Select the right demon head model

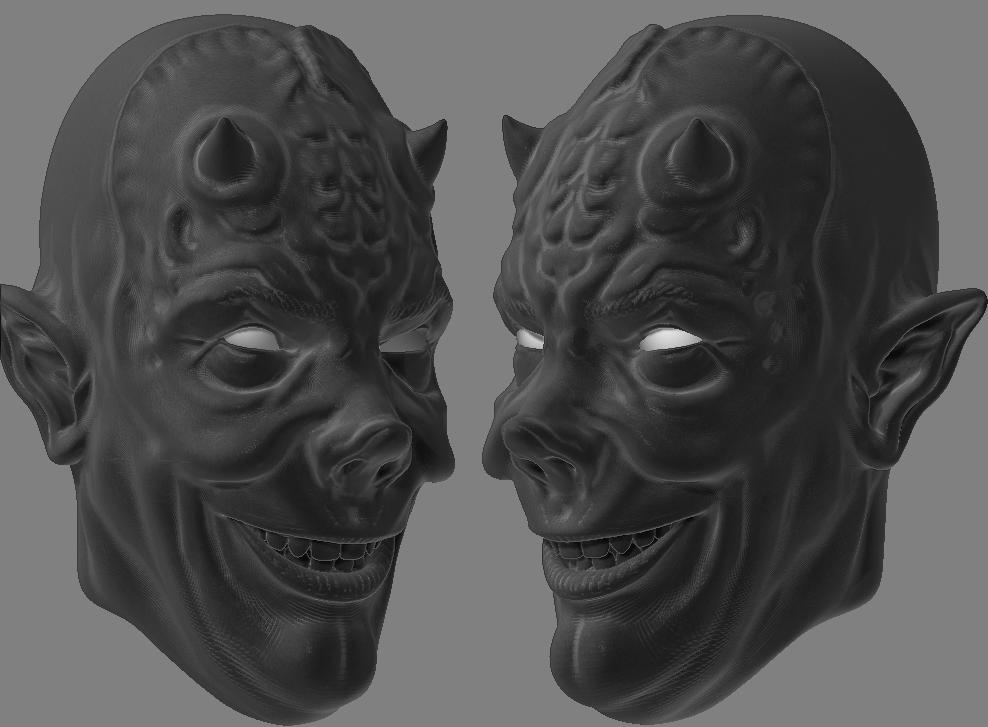point(734,372)
